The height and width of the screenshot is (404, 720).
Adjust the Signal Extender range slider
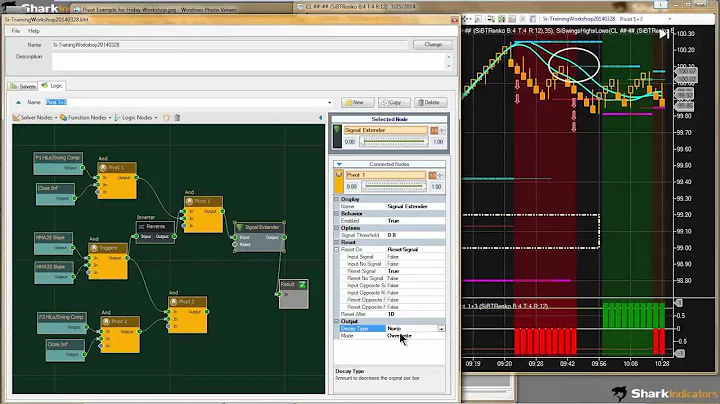(x=394, y=142)
